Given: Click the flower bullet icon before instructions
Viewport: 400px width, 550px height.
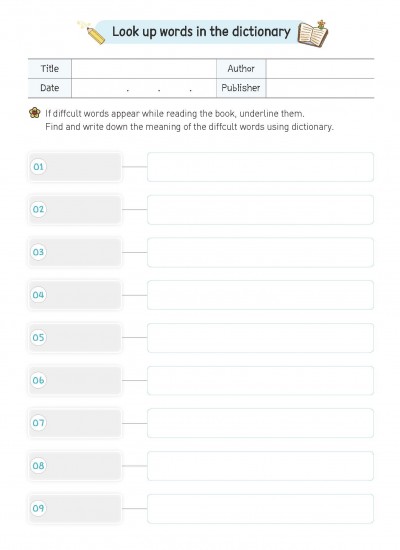Looking at the screenshot, I should click(34, 113).
